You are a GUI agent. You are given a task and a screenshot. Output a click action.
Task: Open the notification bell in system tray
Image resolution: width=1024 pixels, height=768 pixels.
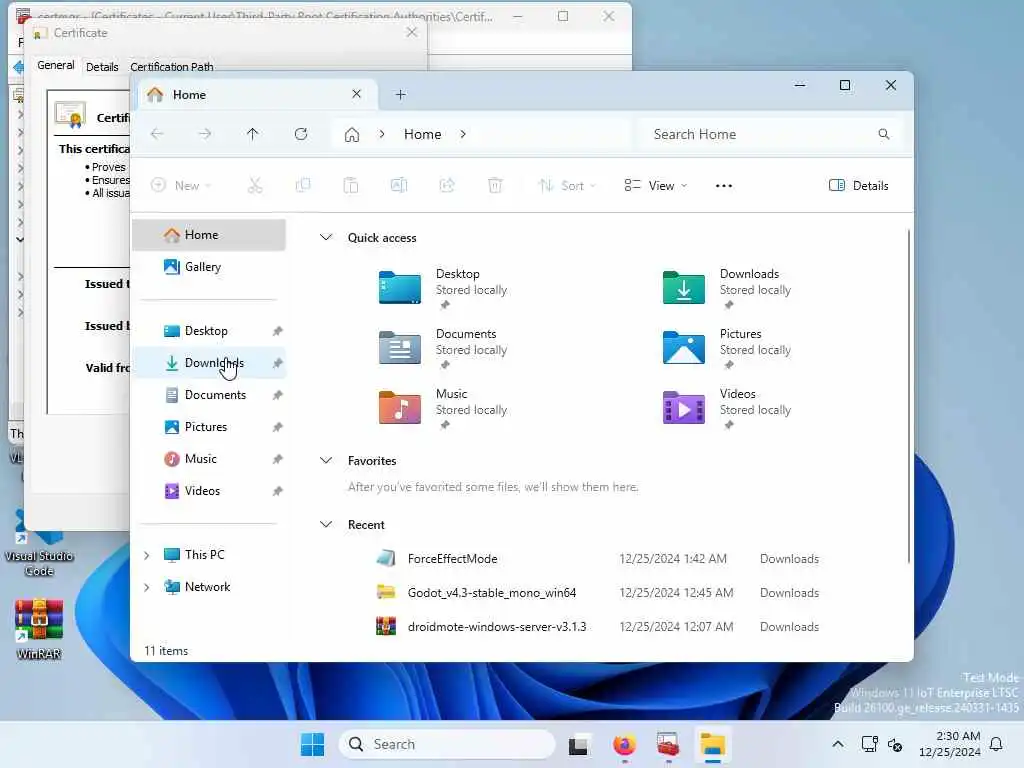point(997,744)
